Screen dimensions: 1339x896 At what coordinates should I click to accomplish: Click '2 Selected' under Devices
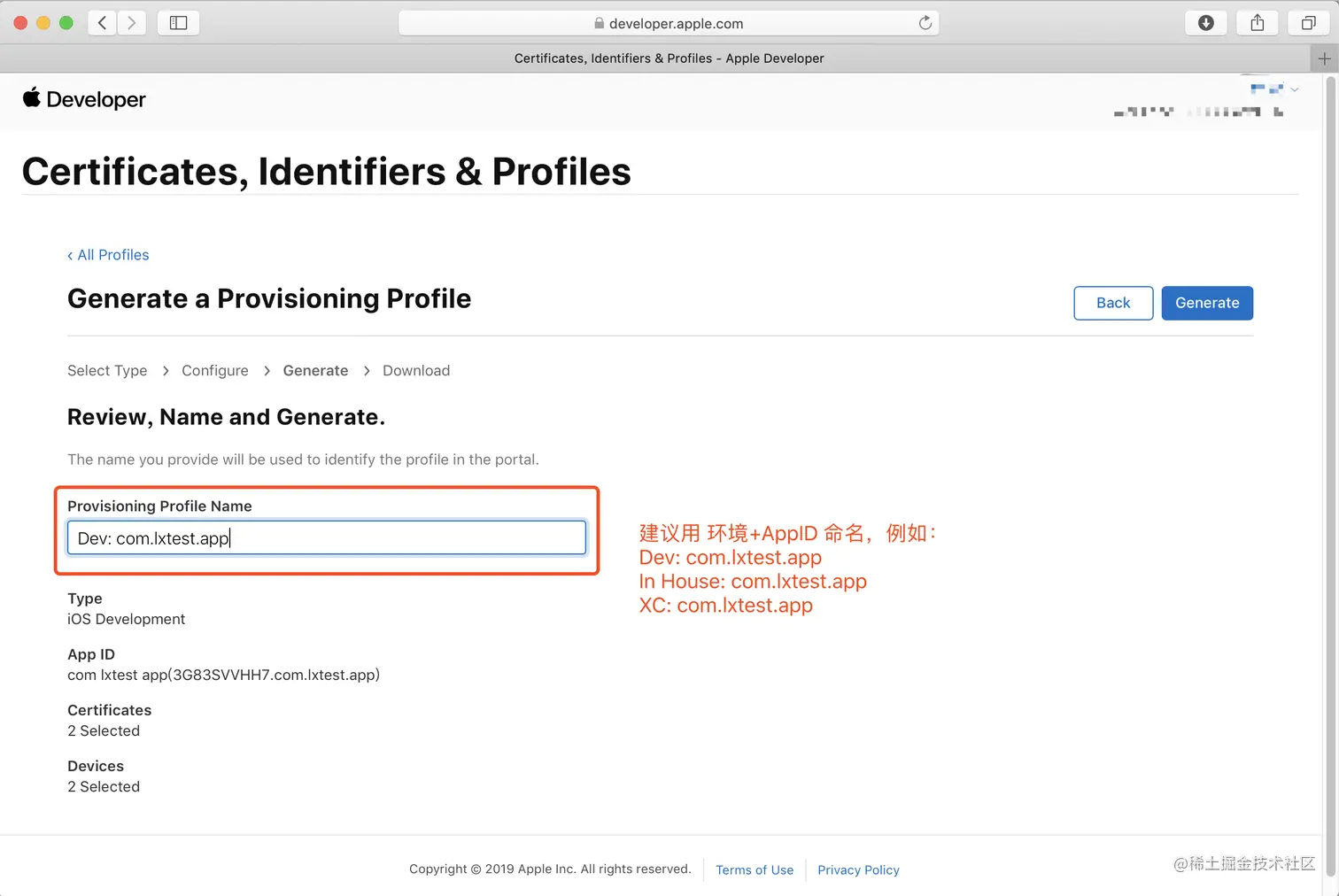pyautogui.click(x=104, y=787)
